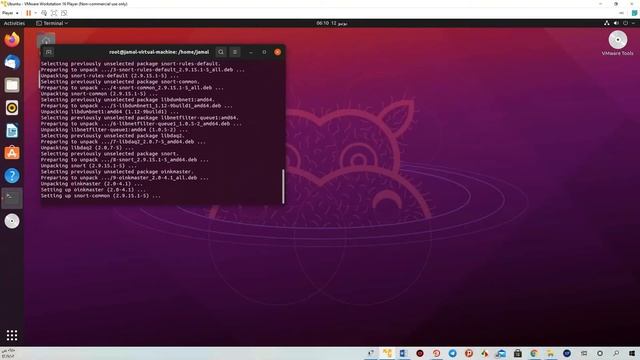This screenshot has height=360, width=640.
Task: Pause the virtual machine in VMware
Action: (29, 13)
